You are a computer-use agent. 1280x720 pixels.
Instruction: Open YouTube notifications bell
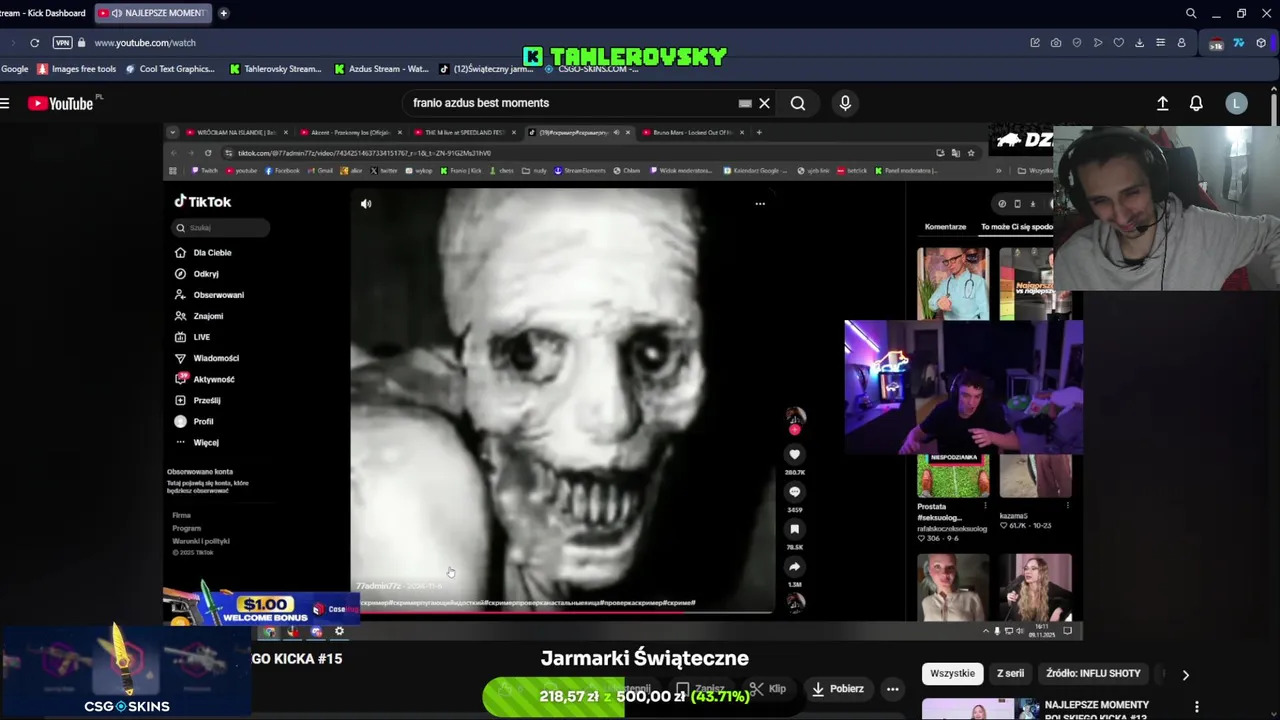coord(1196,103)
